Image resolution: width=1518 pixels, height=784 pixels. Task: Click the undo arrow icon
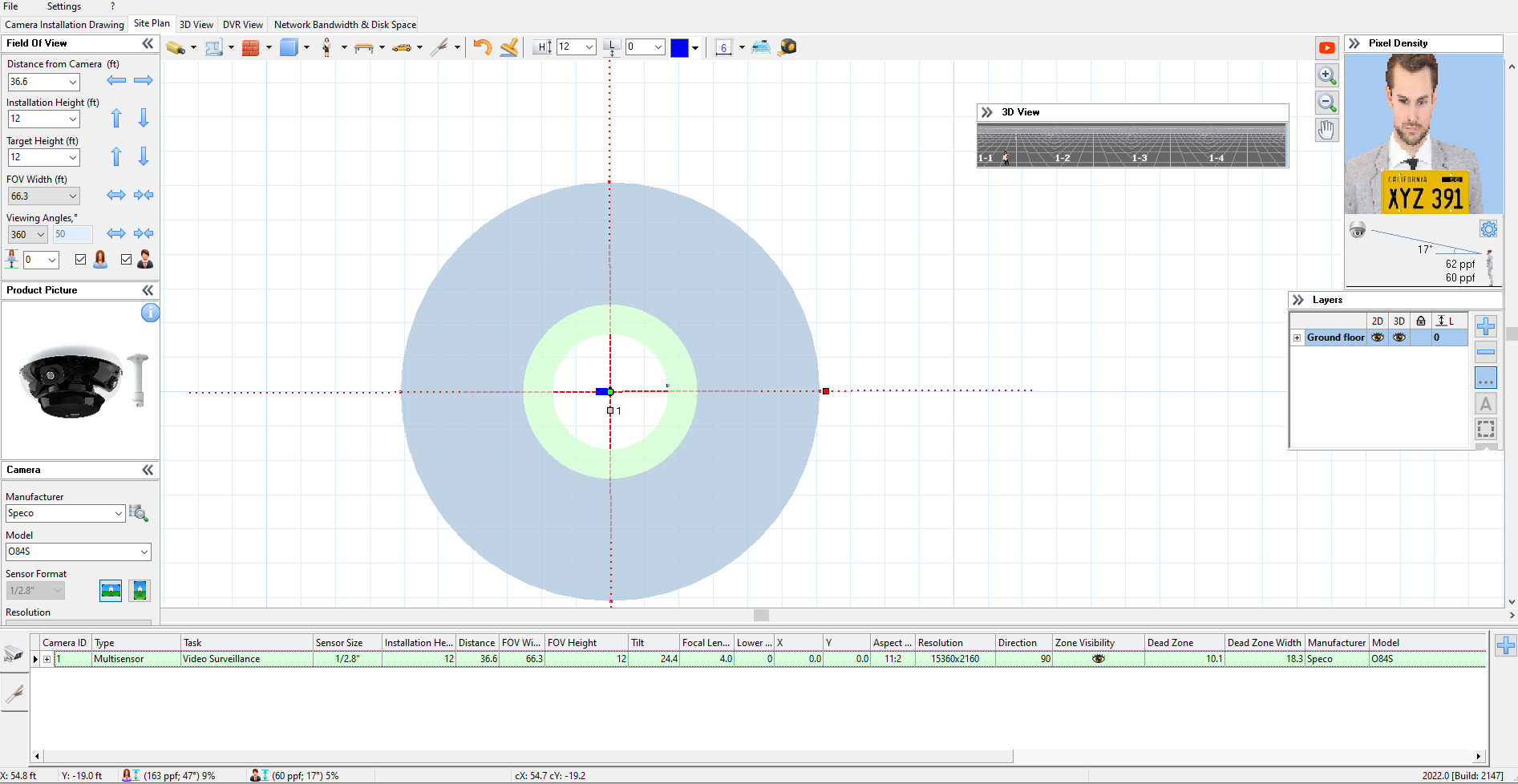[482, 47]
